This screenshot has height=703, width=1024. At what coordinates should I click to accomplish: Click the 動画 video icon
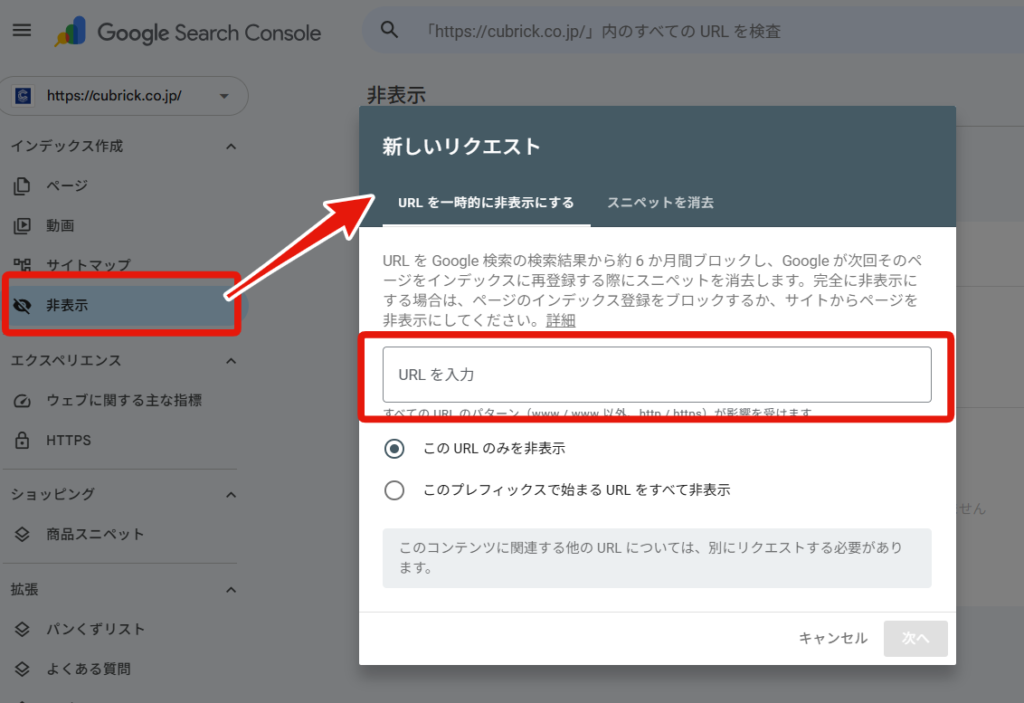click(x=22, y=226)
